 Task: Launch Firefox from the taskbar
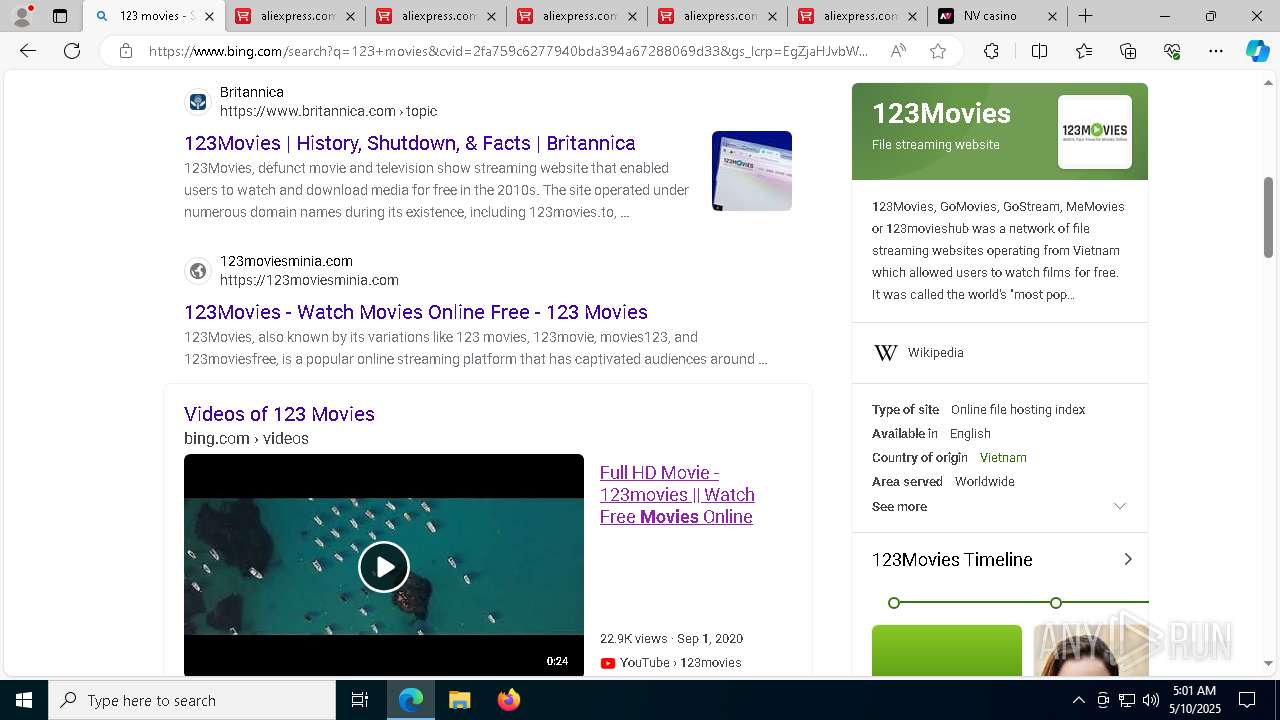click(509, 700)
